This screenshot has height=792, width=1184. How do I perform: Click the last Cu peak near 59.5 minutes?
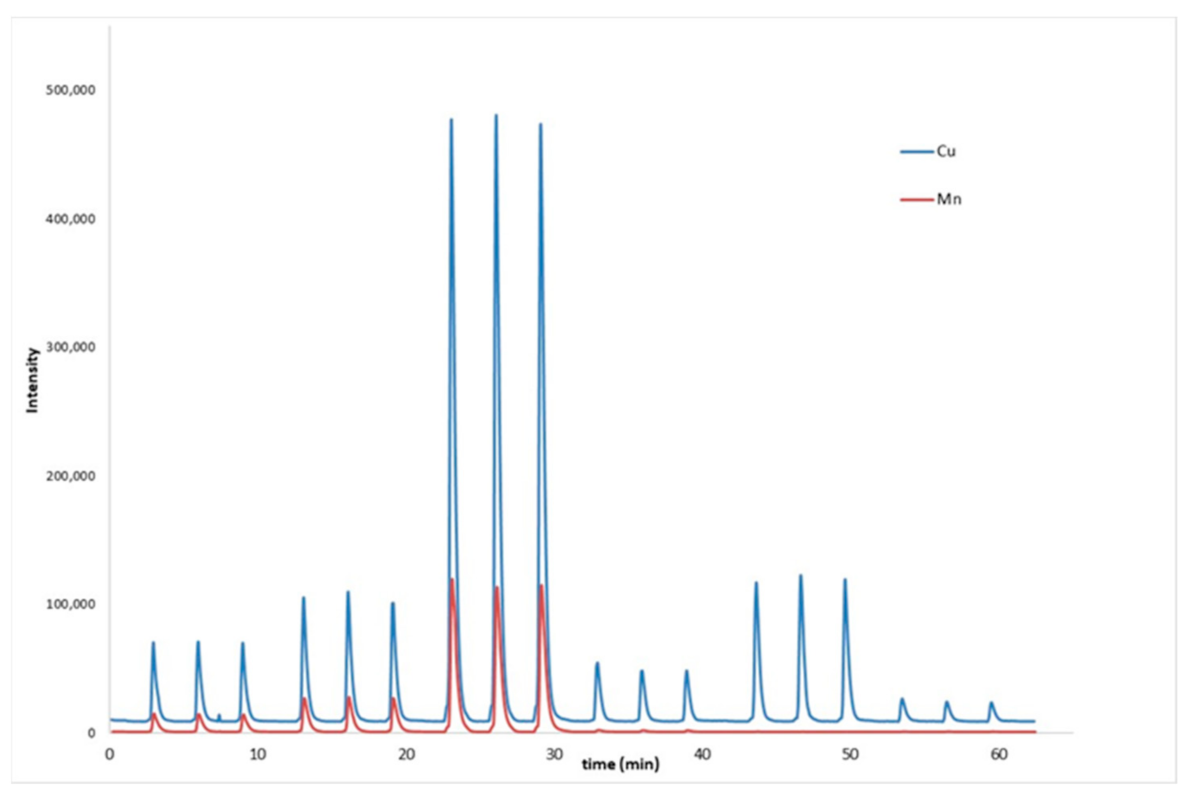(x=991, y=703)
